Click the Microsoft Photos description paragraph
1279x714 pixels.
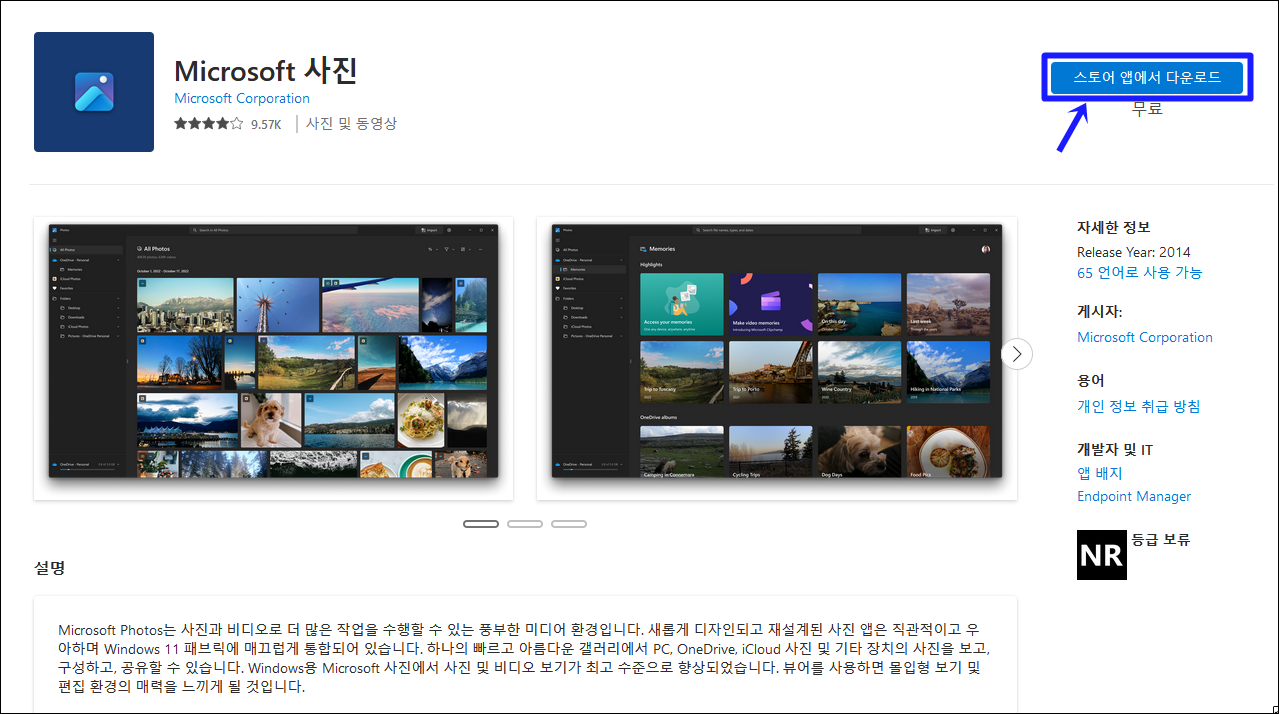click(525, 658)
